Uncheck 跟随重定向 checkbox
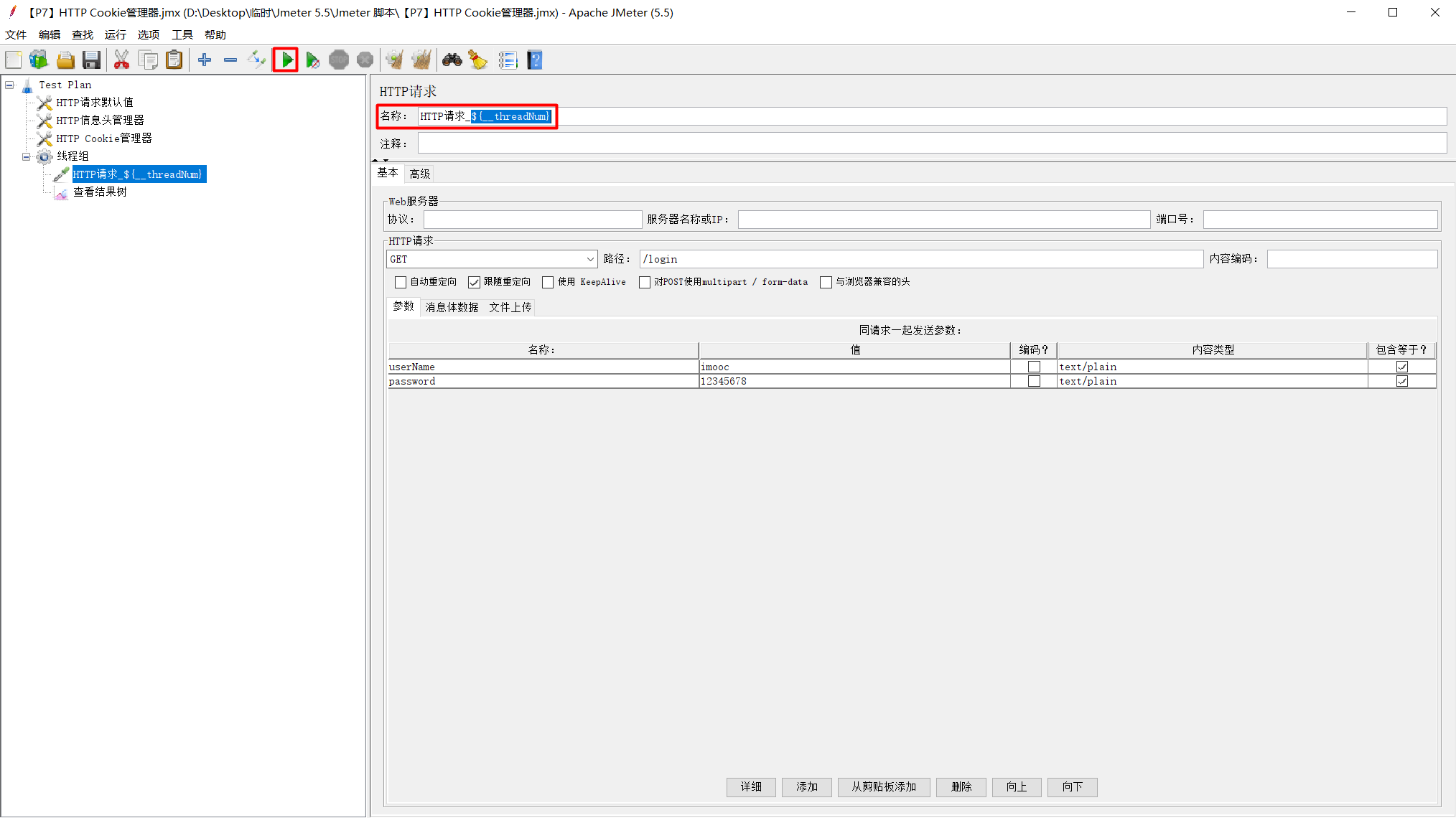Screen dimensions: 1456x818 [474, 282]
